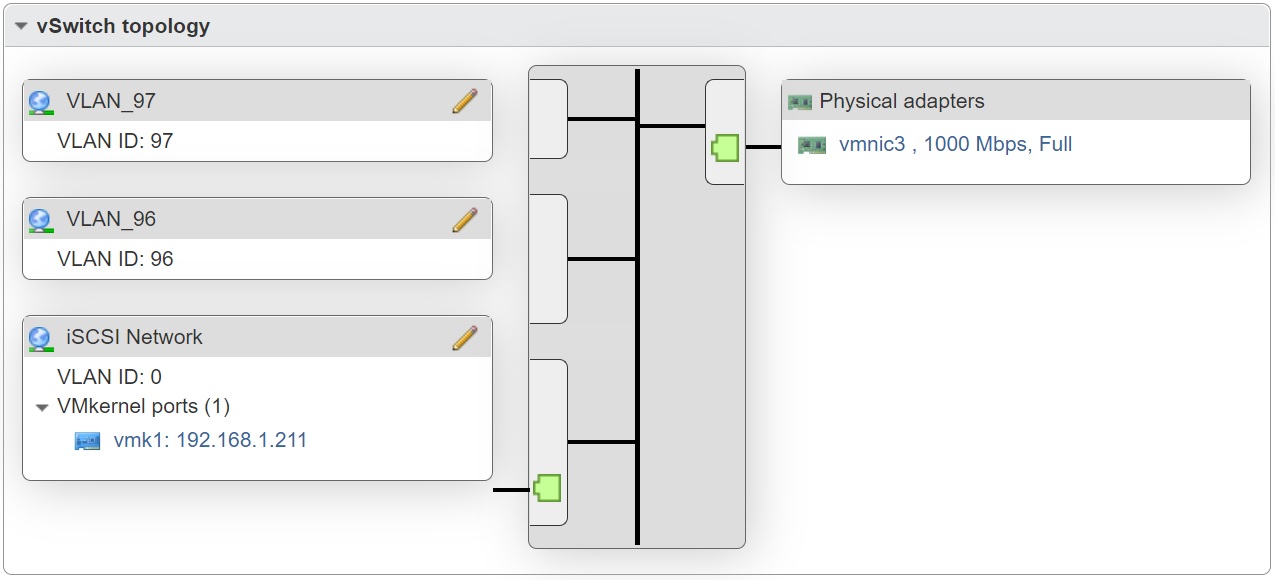Screen dimensions: 1275x580
Task: Click the iSCSI Network globe icon
Action: coord(41,338)
